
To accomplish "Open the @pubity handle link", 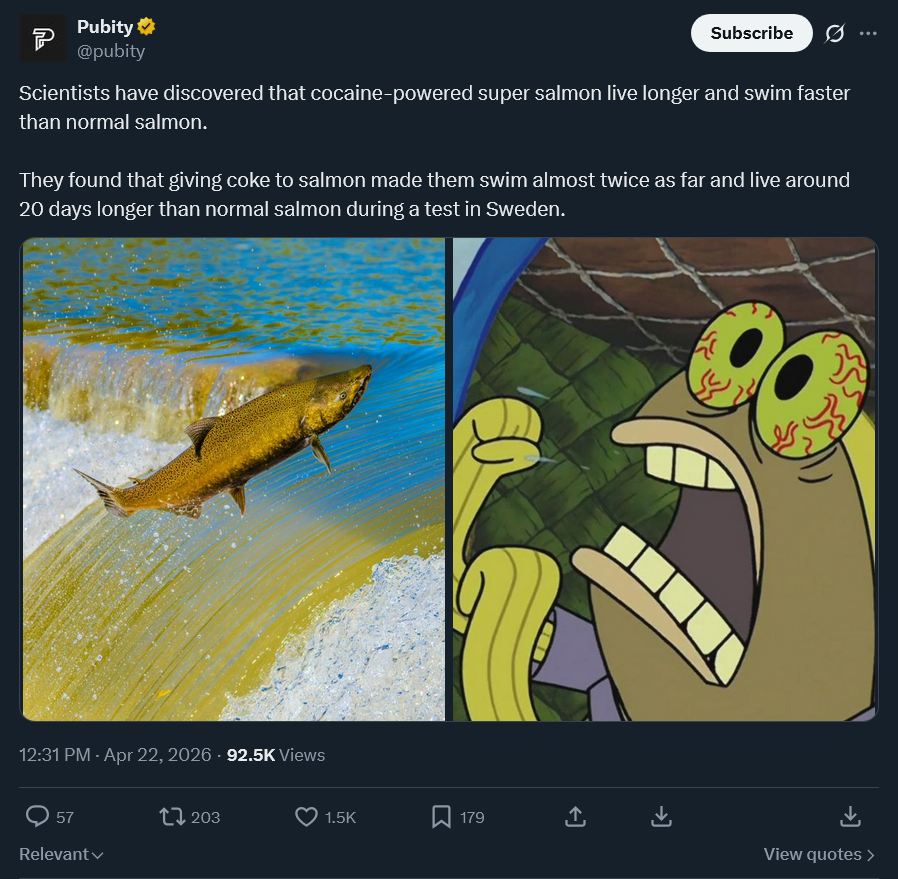I will pos(111,51).
